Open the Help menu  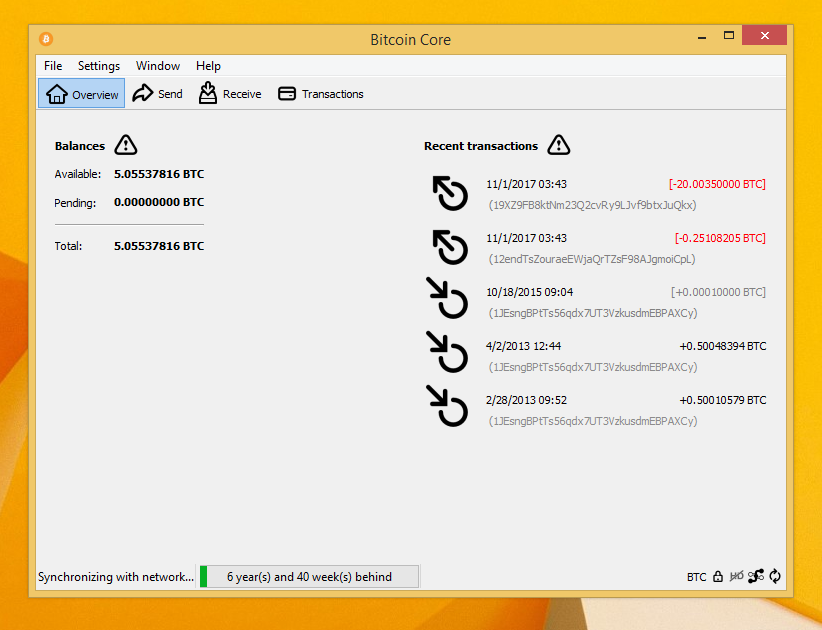point(208,66)
